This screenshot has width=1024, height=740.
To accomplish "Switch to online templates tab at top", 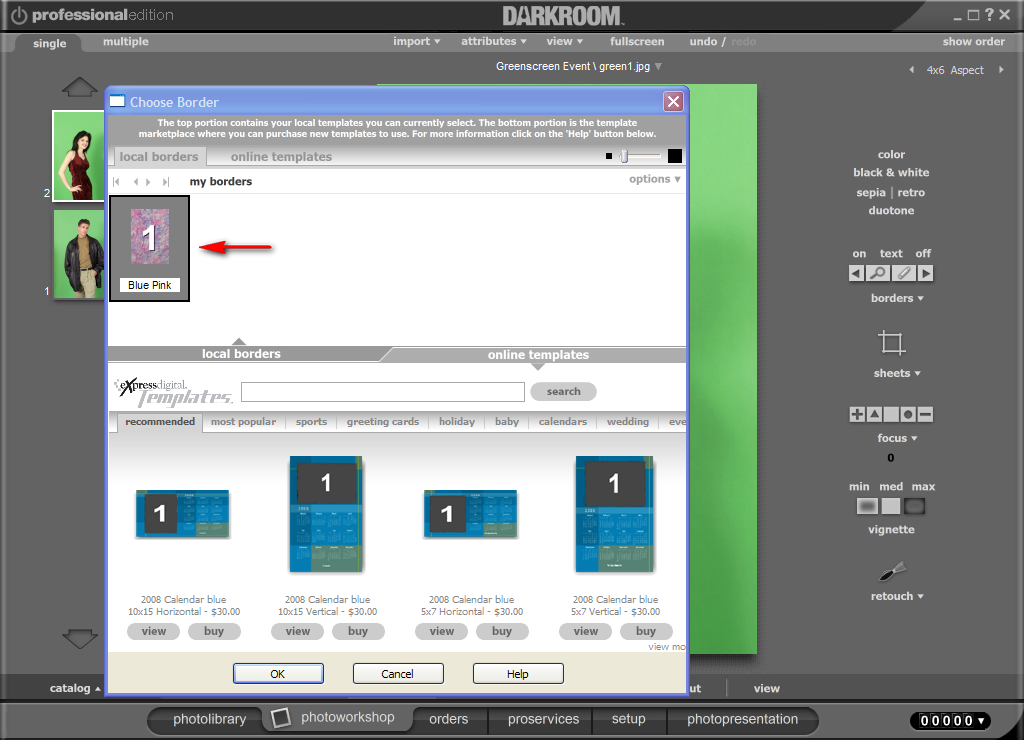I will pos(281,157).
